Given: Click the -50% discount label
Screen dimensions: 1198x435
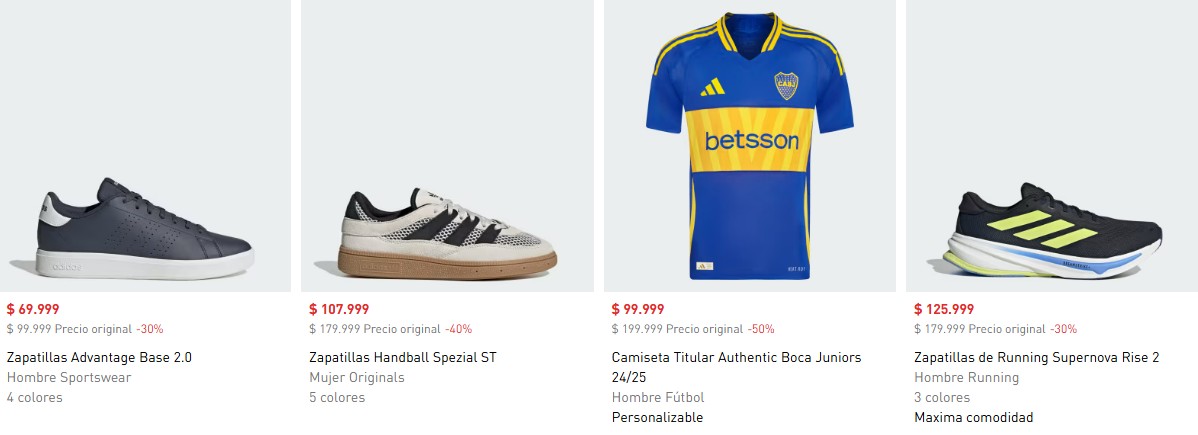Looking at the screenshot, I should (x=760, y=329).
